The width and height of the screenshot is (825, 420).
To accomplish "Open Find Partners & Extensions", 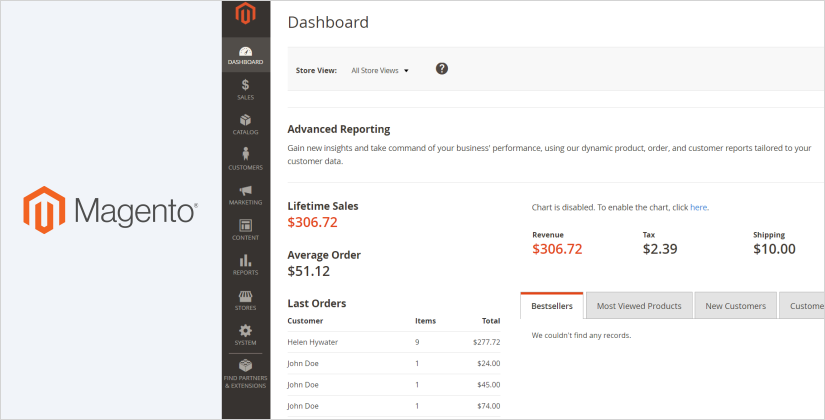I will point(245,374).
